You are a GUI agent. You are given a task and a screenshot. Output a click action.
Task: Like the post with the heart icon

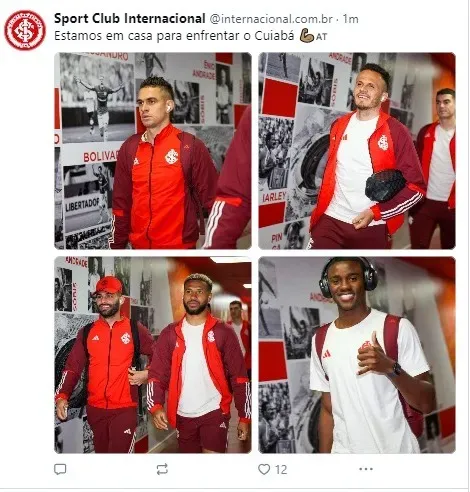[264, 469]
